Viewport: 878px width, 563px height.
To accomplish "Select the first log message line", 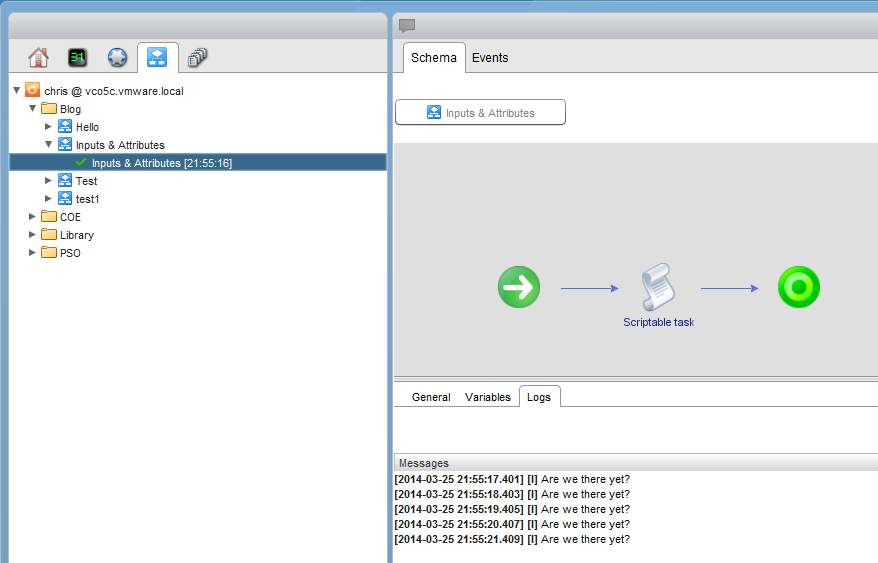I will click(x=512, y=479).
